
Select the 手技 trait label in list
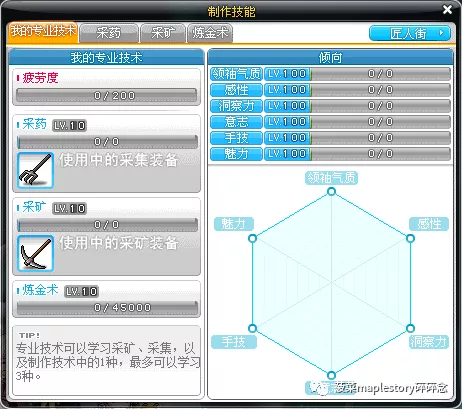pyautogui.click(x=236, y=138)
